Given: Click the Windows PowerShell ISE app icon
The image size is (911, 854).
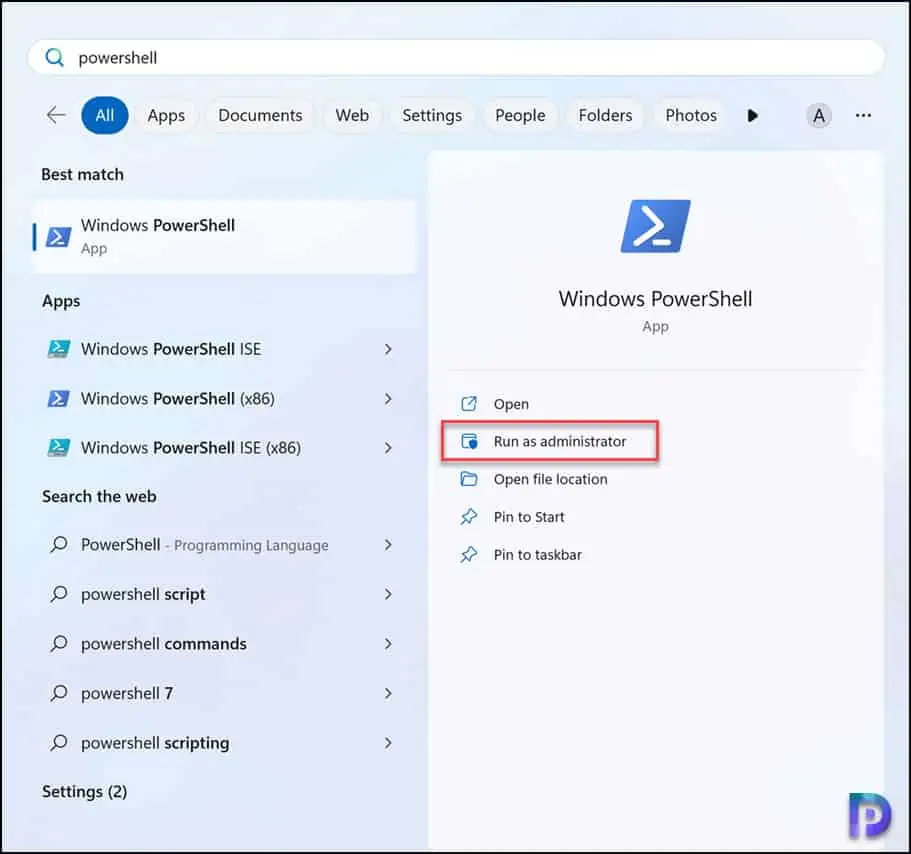Looking at the screenshot, I should click(58, 349).
